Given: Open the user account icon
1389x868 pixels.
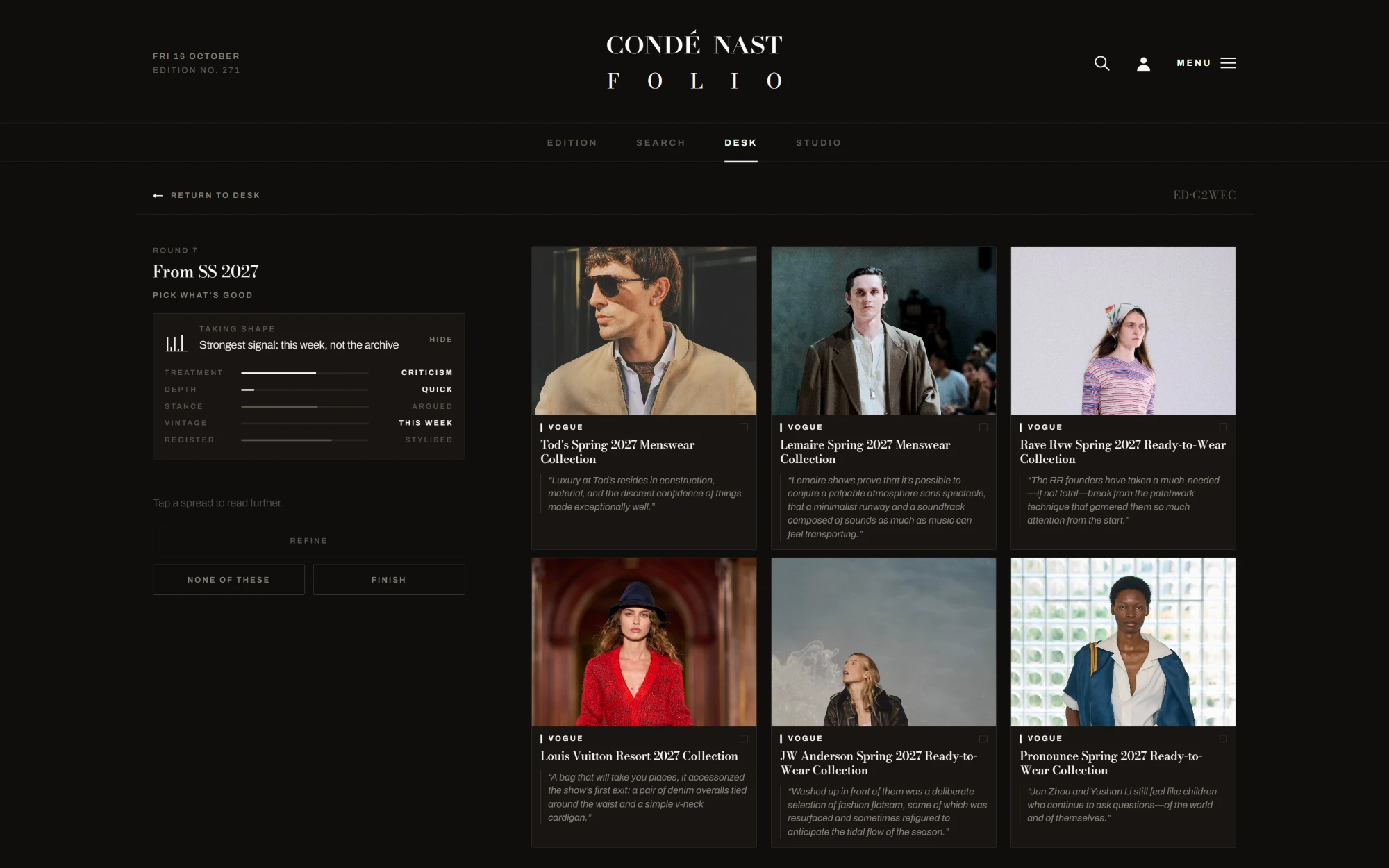Looking at the screenshot, I should (1143, 63).
